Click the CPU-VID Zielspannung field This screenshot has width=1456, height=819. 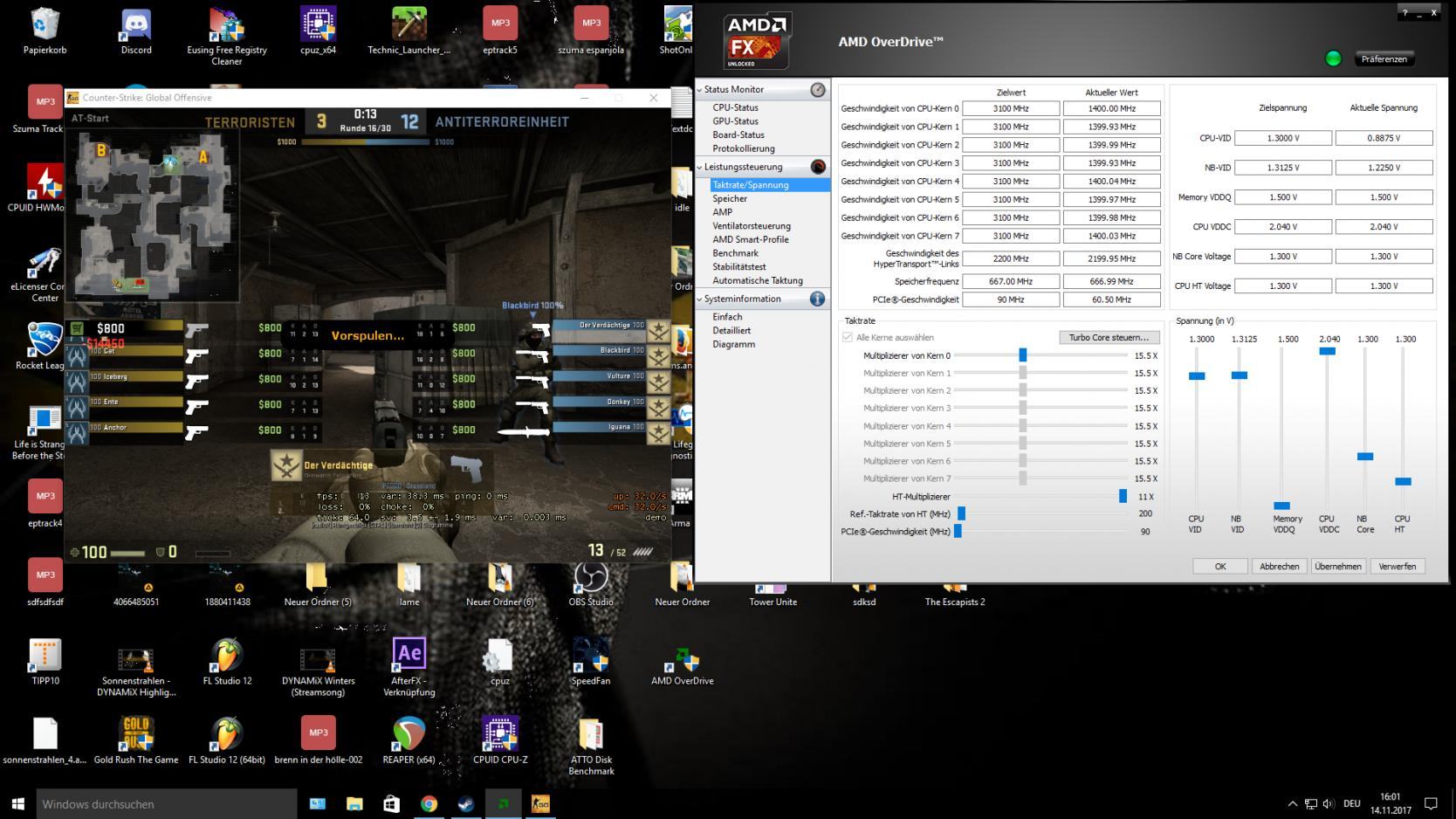(x=1282, y=138)
